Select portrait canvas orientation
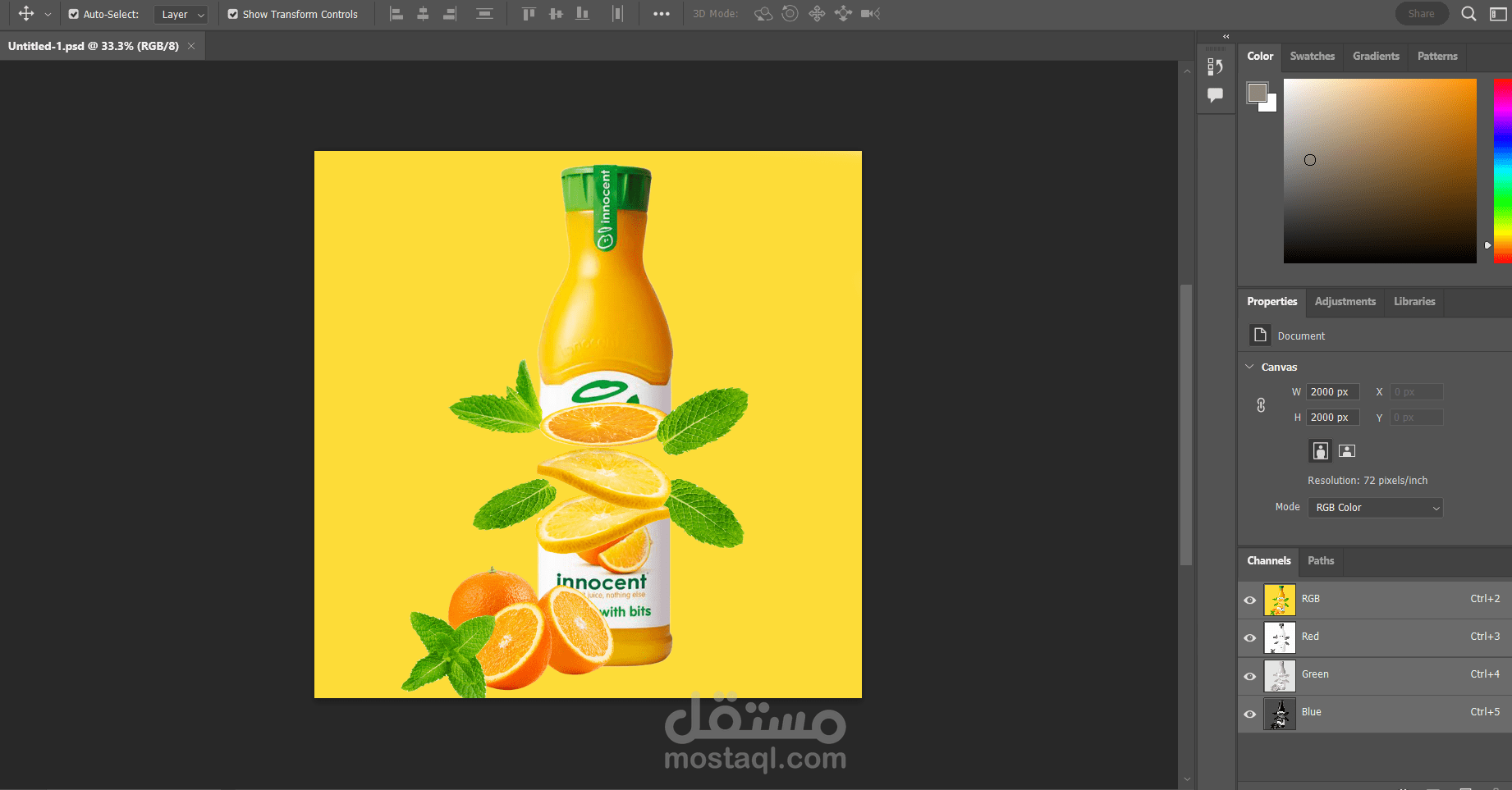The width and height of the screenshot is (1512, 790). (x=1320, y=450)
